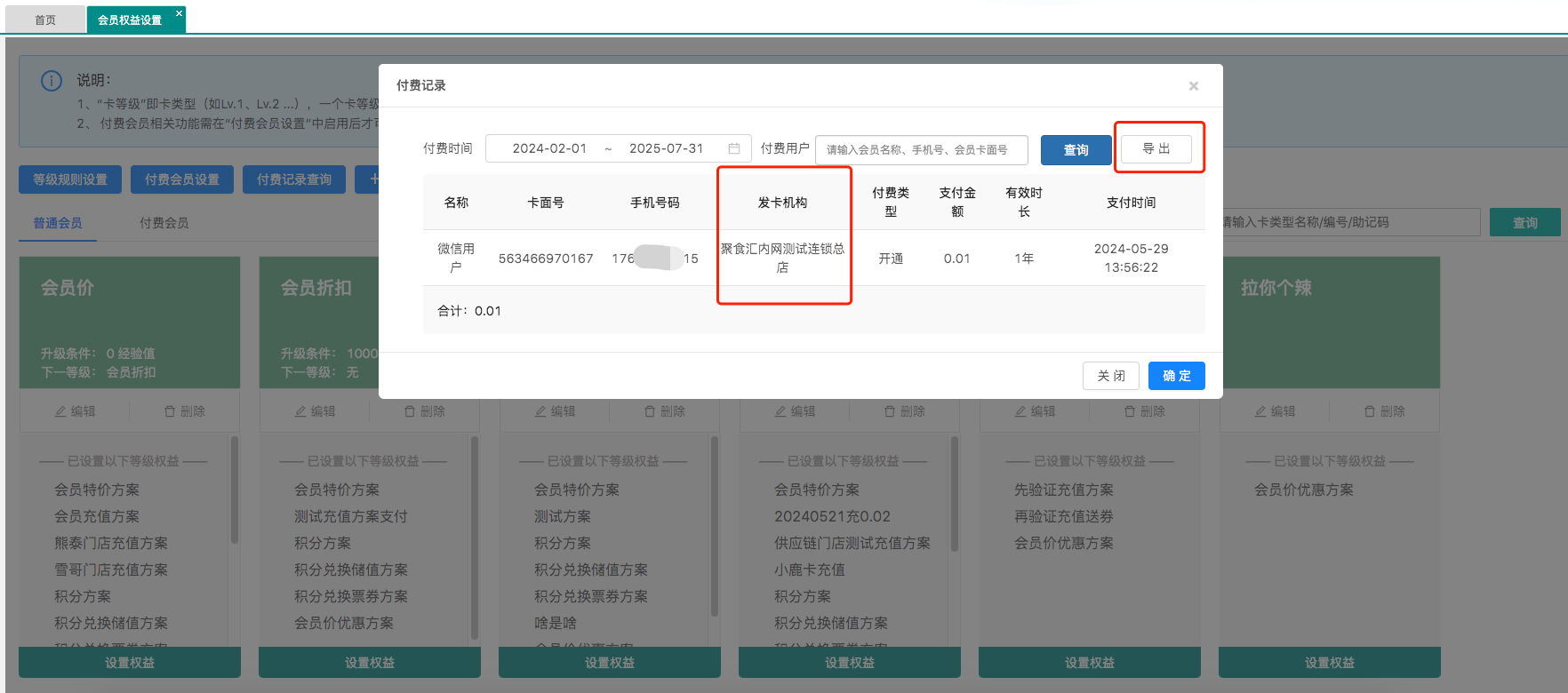Screen dimensions: 1568x693
Task: Click the info icon beside 说明
Action: 52,81
